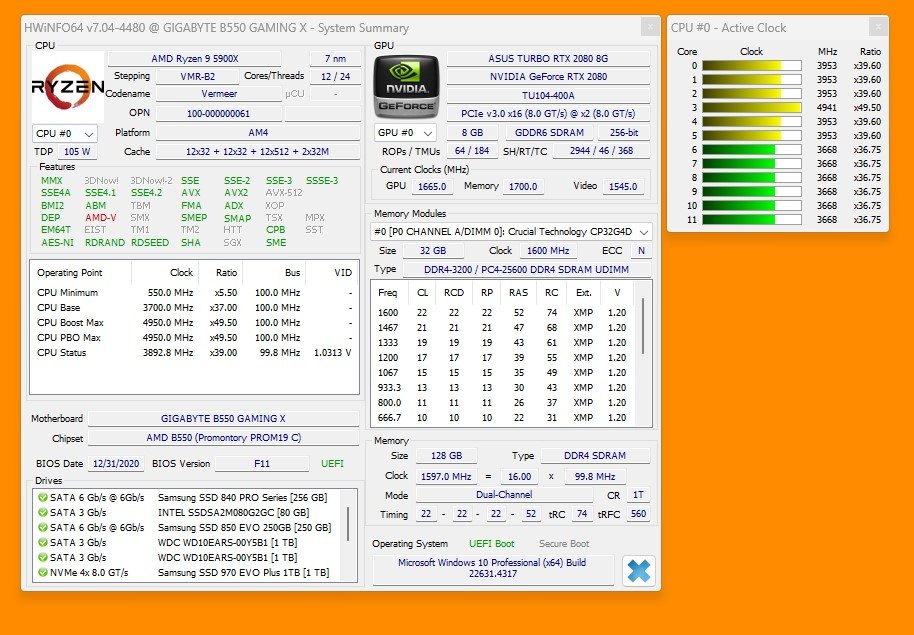
Task: Click Core 6 green clock bar
Action: coord(751,149)
